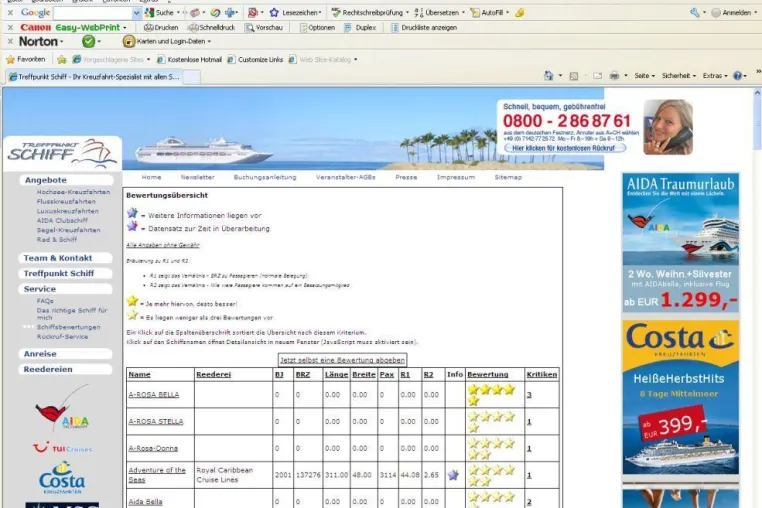Click inside the Google toolbar search field
The image size is (762, 508).
pos(93,13)
